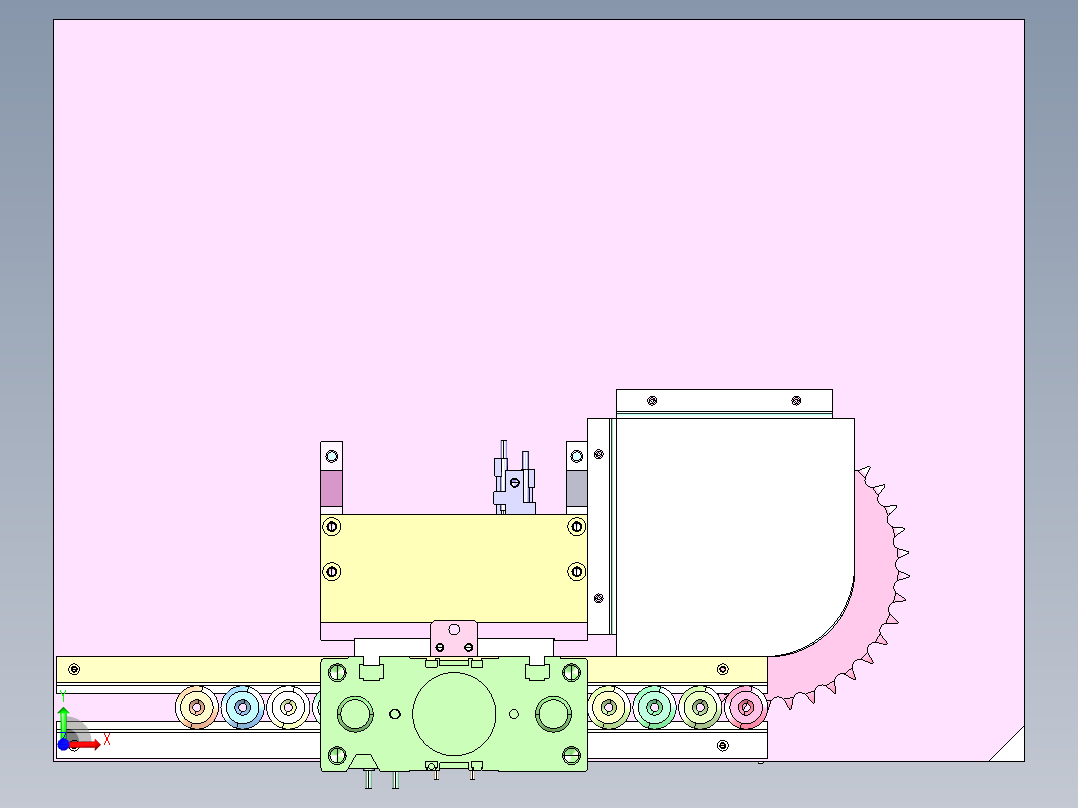The height and width of the screenshot is (808, 1078).
Task: Select the blue roller in the left row
Action: (242, 707)
